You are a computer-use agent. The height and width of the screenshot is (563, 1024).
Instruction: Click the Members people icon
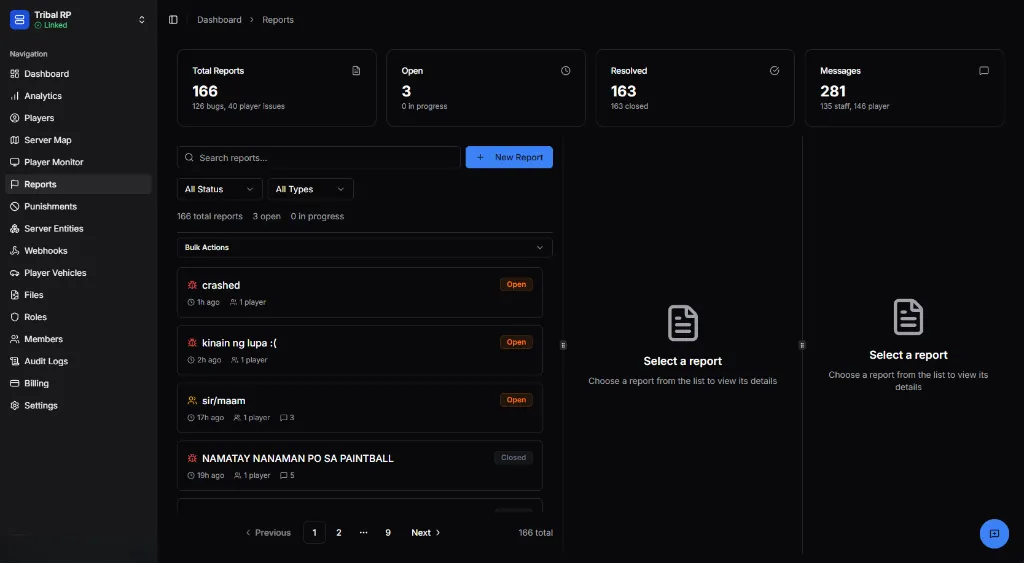(x=14, y=339)
